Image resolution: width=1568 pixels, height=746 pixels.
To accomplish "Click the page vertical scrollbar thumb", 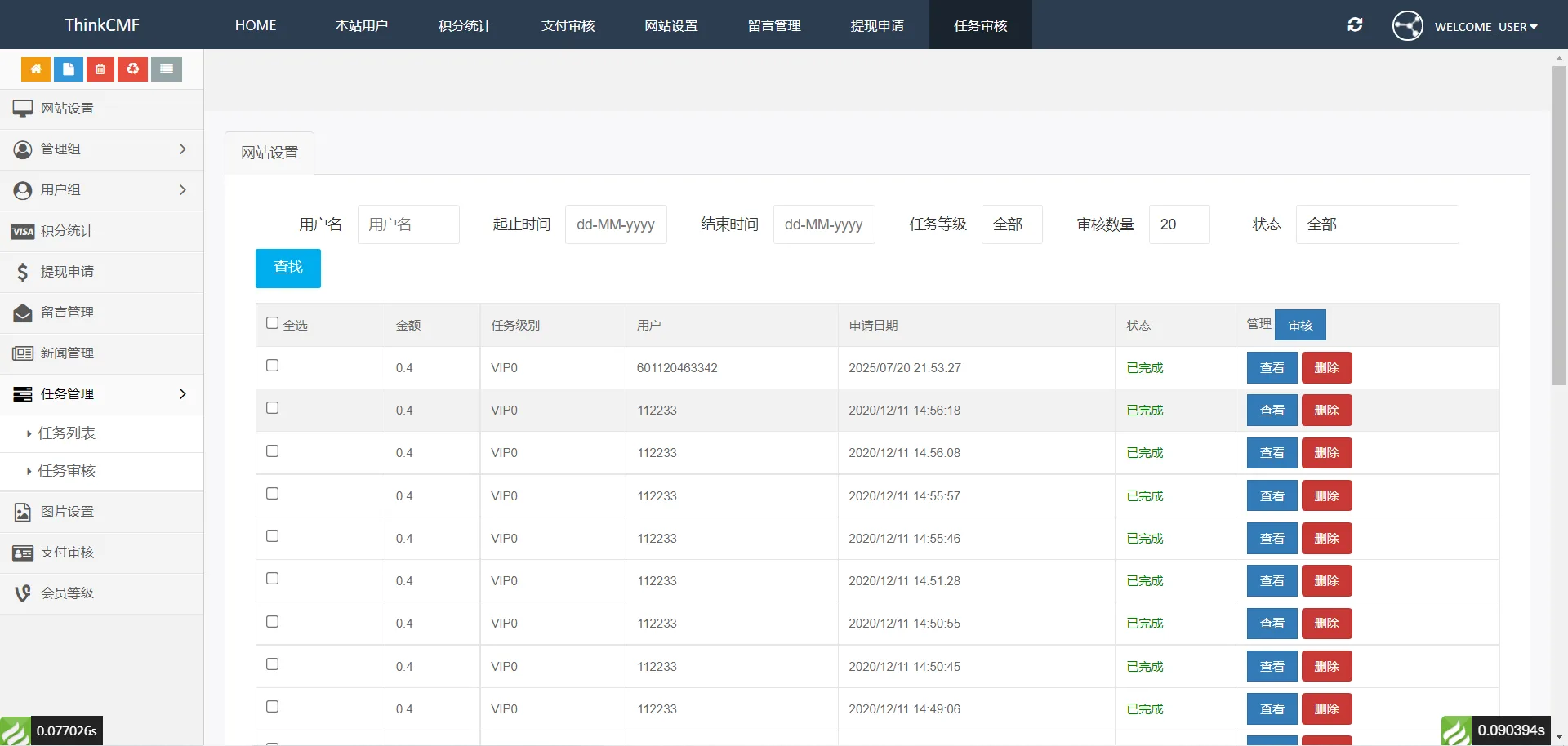I will coord(1559,224).
